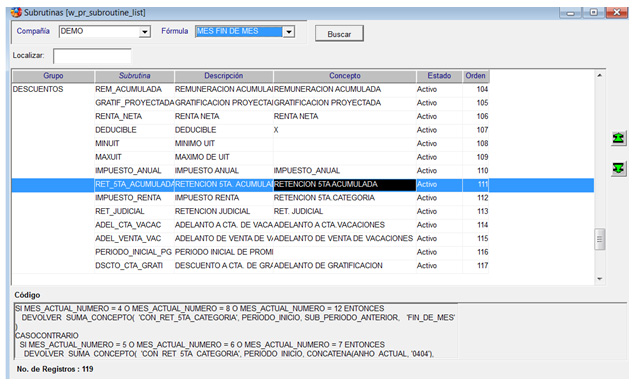The height and width of the screenshot is (385, 635).
Task: Select the RET_5TA_ACUMULADA subroutine cell
Action: pos(134,185)
